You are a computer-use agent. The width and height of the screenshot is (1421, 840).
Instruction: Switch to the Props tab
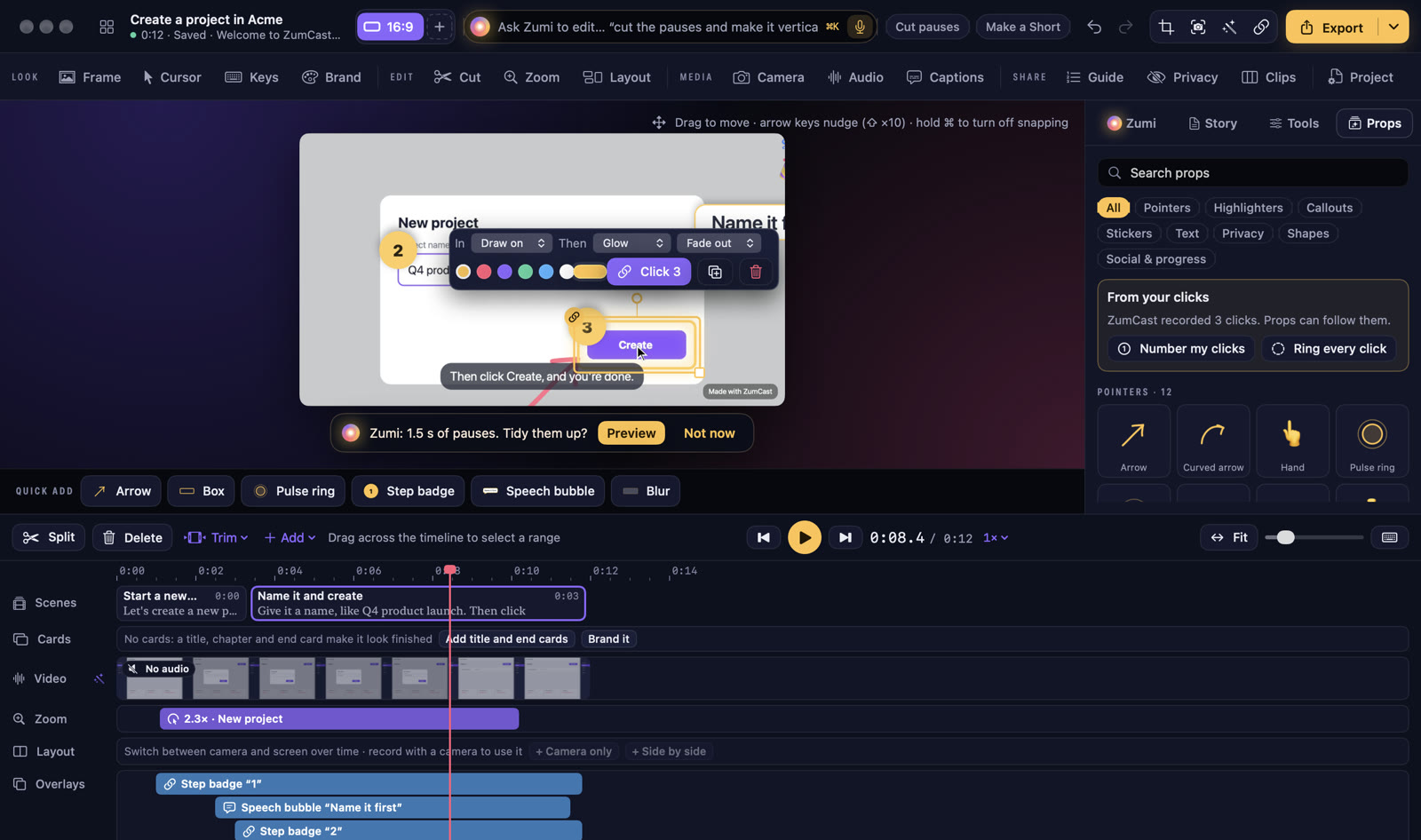pyautogui.click(x=1375, y=123)
